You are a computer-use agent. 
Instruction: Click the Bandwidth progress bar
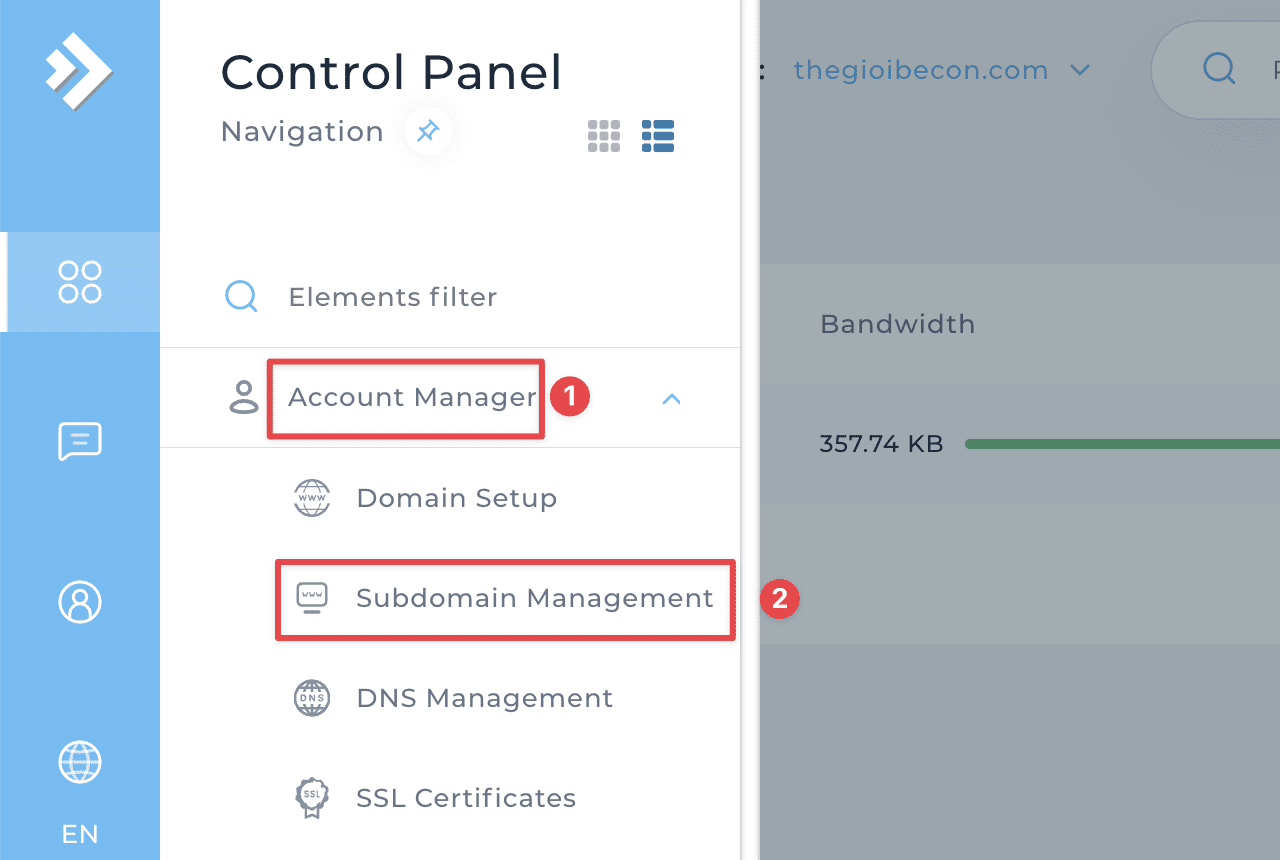pos(1120,443)
